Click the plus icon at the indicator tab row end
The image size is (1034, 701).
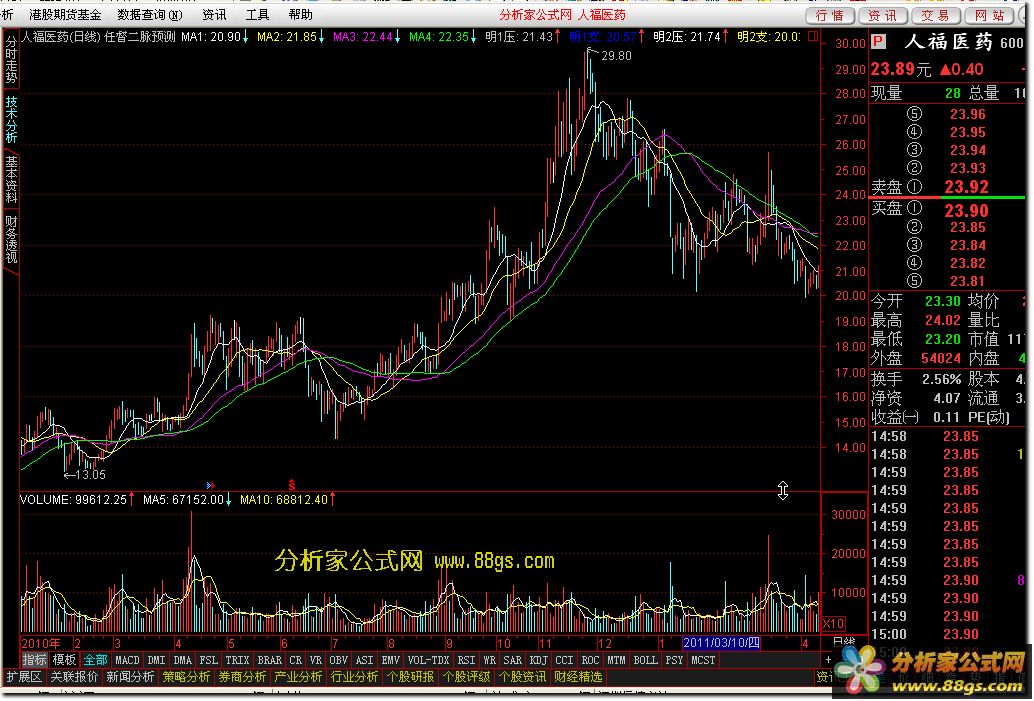click(x=828, y=659)
